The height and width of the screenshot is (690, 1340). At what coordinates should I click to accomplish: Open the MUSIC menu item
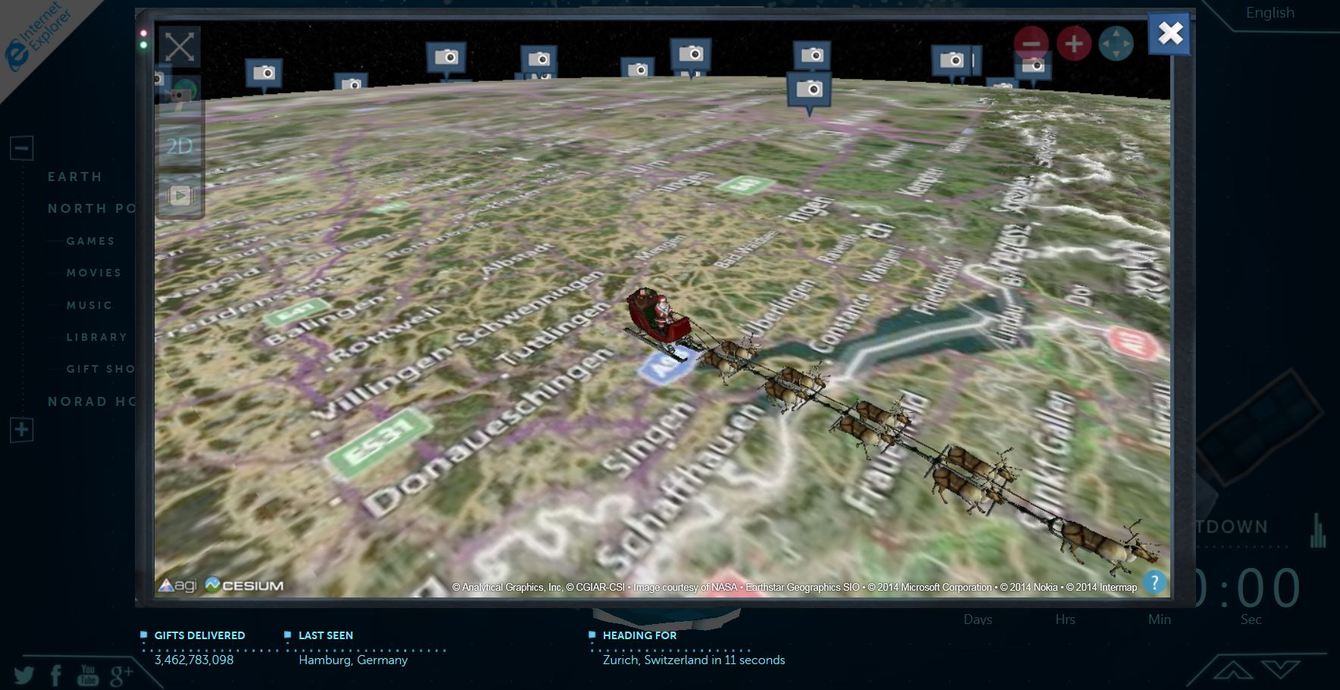point(90,305)
